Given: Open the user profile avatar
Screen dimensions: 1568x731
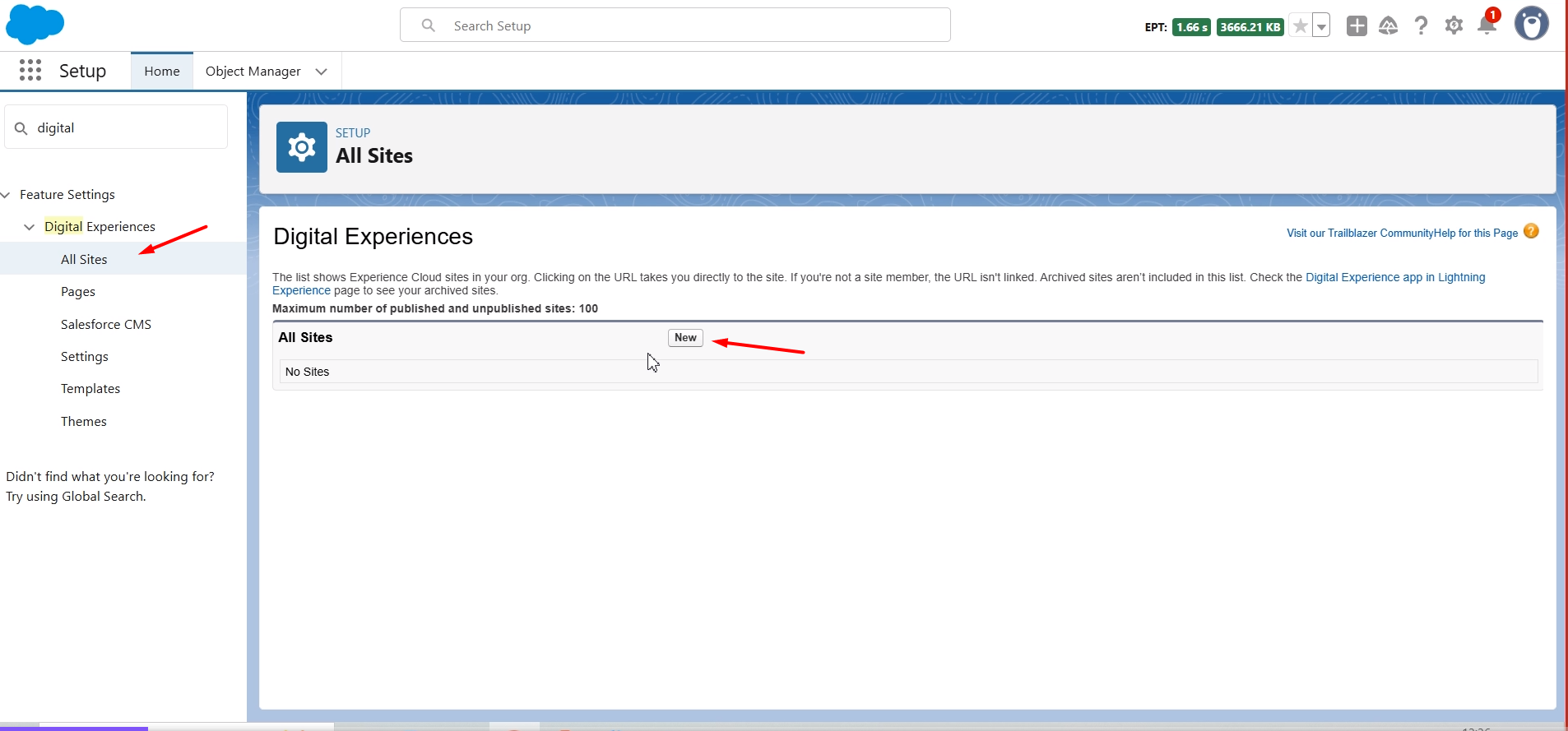Looking at the screenshot, I should pos(1532,24).
